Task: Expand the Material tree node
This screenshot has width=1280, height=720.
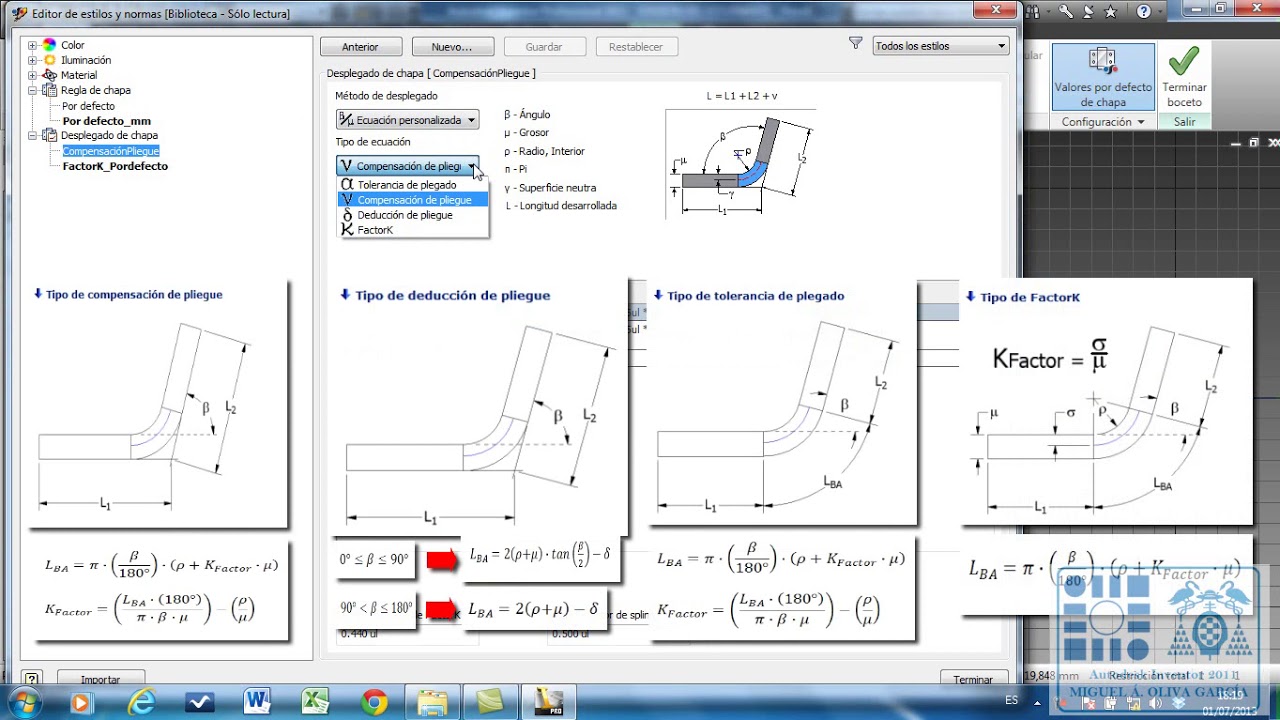Action: pyautogui.click(x=32, y=75)
